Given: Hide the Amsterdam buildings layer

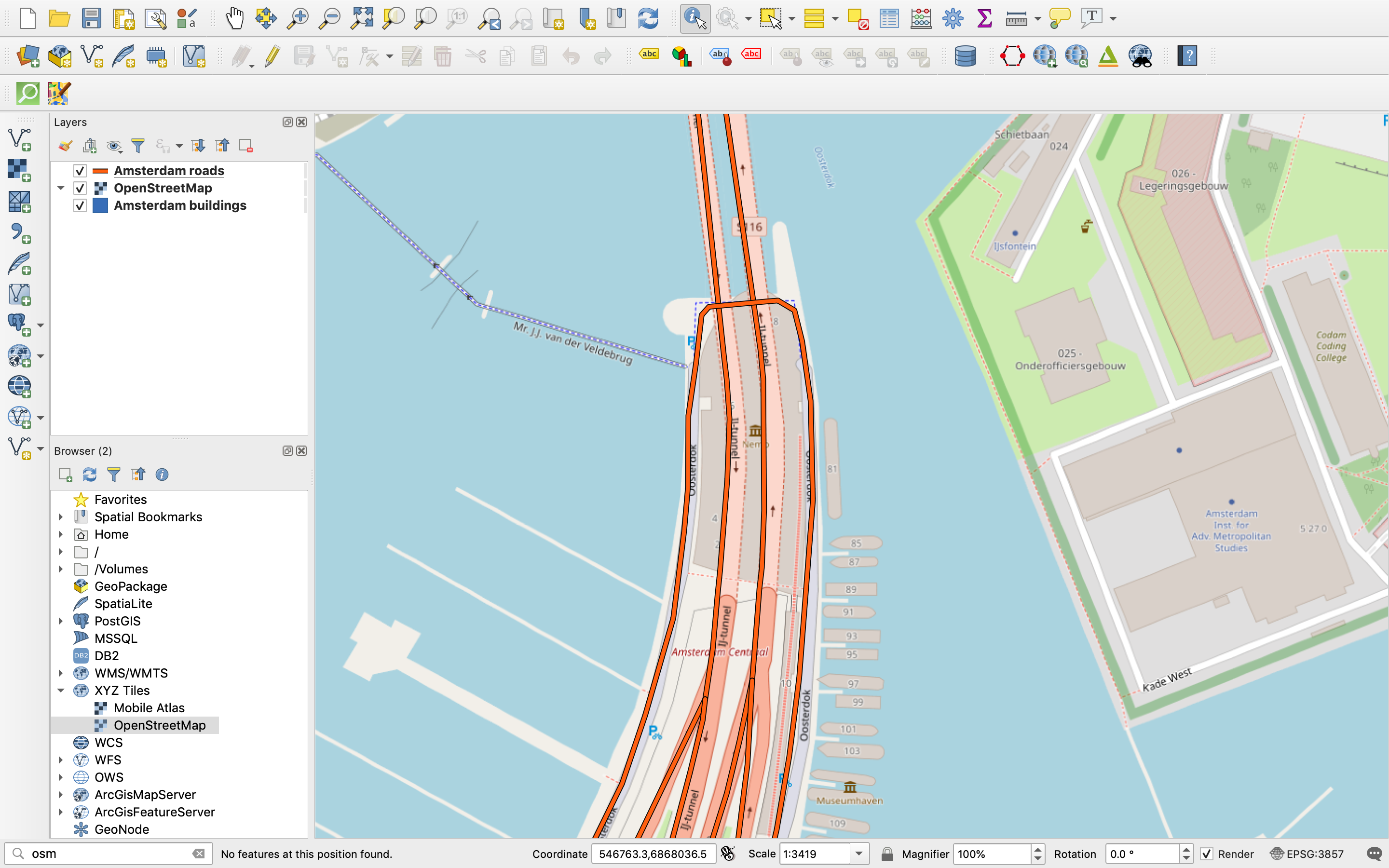Looking at the screenshot, I should pos(80,205).
